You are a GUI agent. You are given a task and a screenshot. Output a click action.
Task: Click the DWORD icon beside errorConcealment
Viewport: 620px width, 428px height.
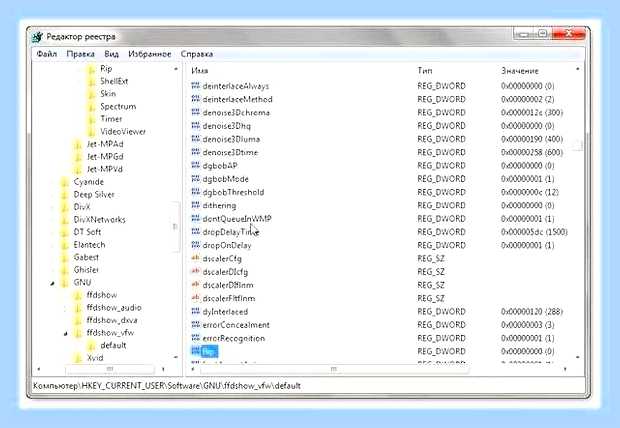coord(195,324)
